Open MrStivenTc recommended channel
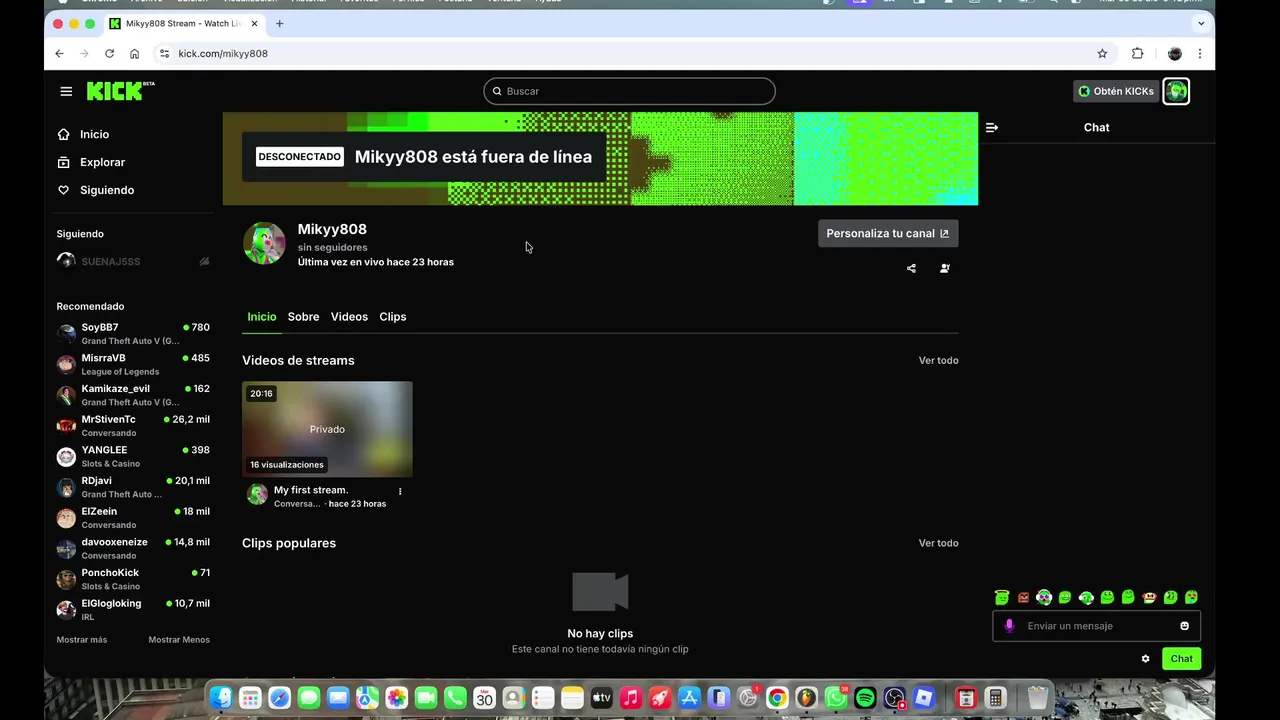Image resolution: width=1280 pixels, height=720 pixels. [x=134, y=426]
